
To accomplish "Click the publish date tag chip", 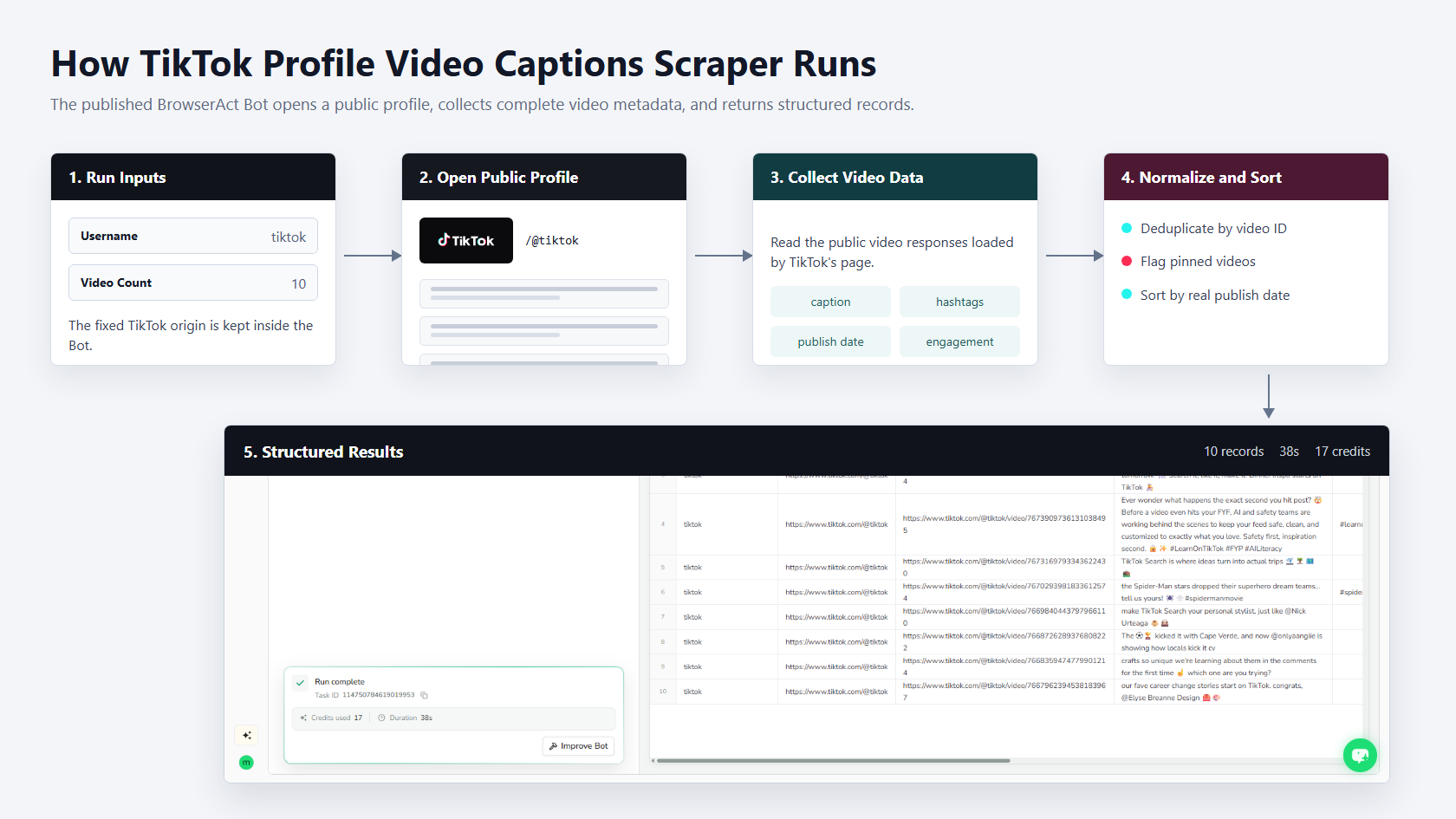I will pos(830,341).
